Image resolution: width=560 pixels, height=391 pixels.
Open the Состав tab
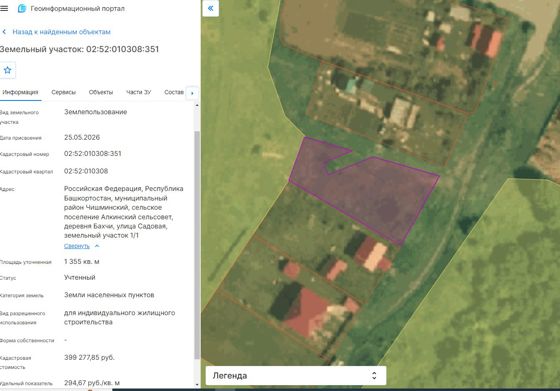click(174, 92)
